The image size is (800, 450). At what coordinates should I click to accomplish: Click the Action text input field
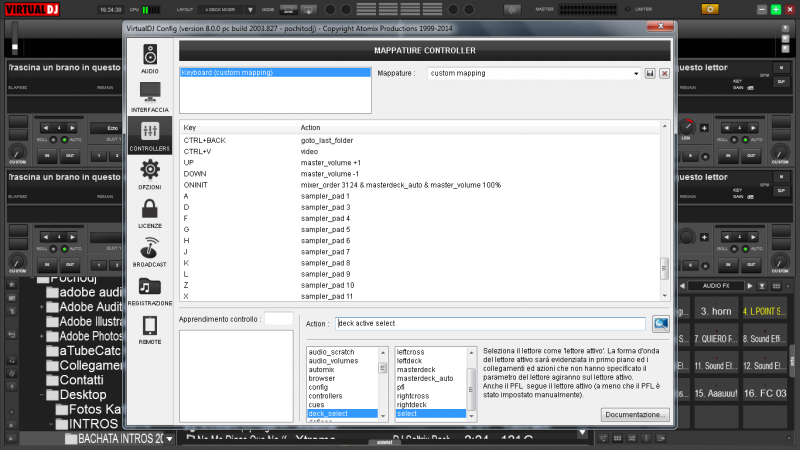(x=490, y=324)
